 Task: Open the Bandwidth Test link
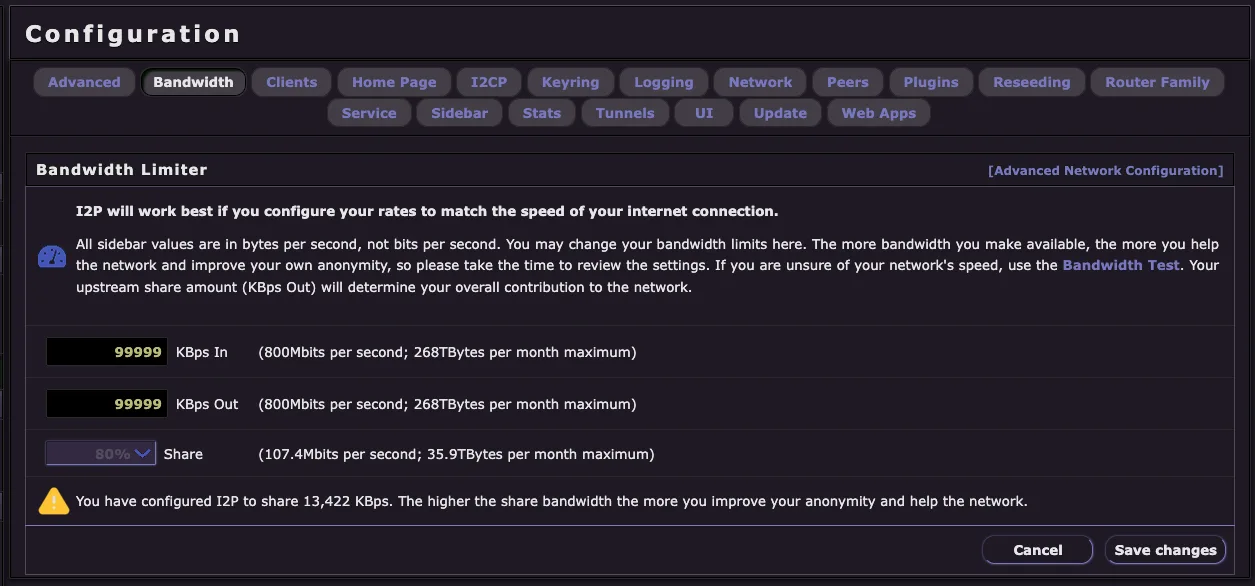[x=1120, y=265]
